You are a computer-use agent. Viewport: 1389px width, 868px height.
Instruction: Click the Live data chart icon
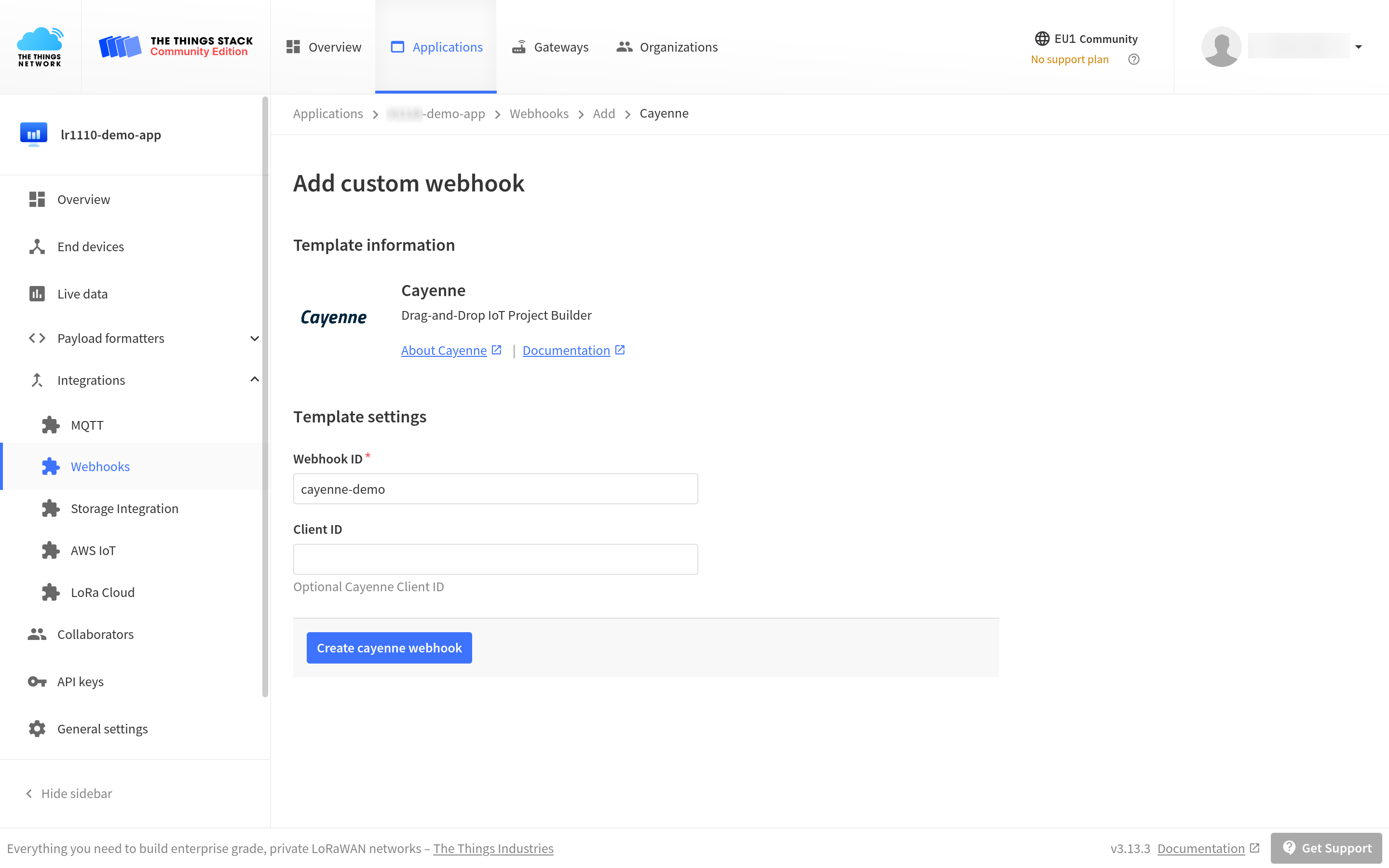tap(37, 293)
